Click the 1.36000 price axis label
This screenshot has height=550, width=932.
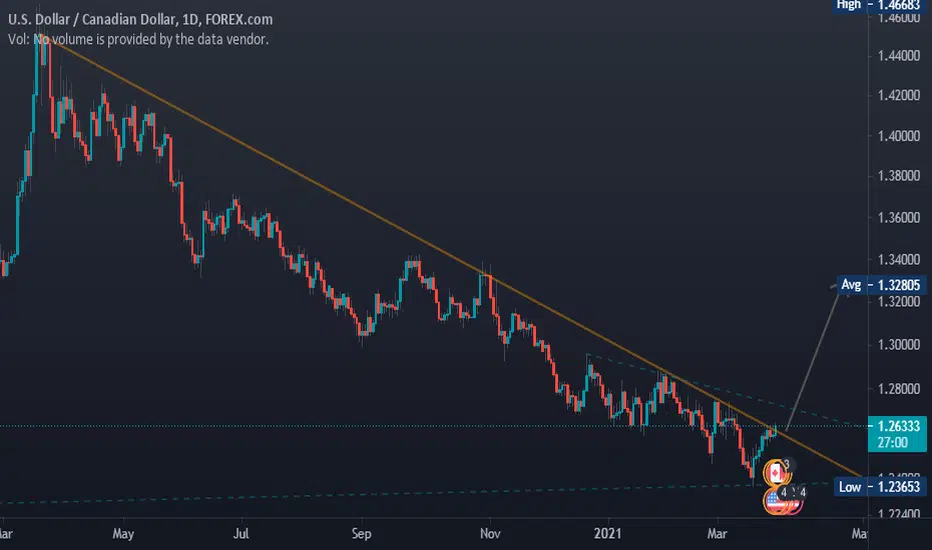click(899, 218)
